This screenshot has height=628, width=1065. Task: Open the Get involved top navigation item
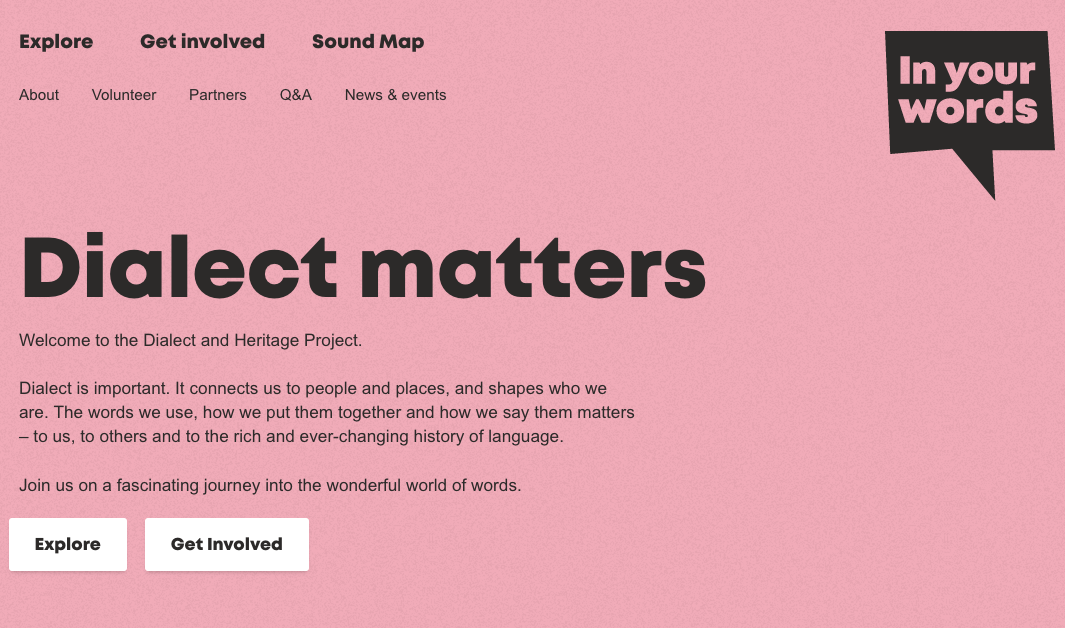(202, 42)
